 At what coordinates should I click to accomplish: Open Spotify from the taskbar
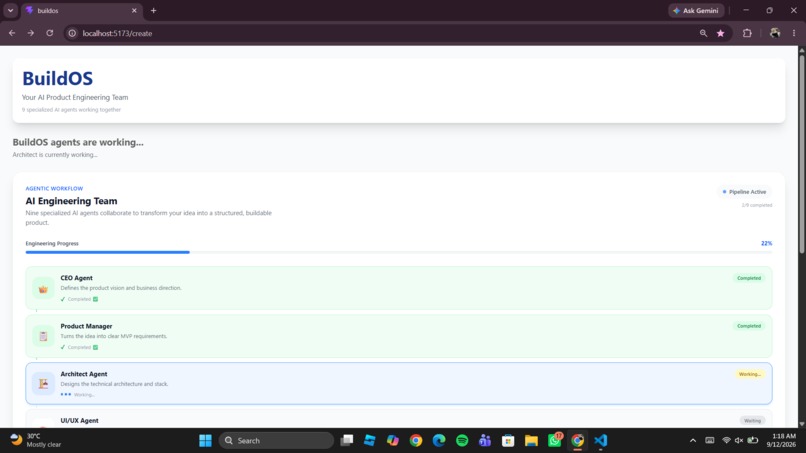[462, 441]
